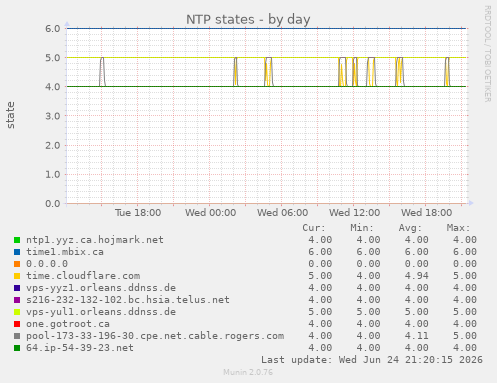Click the Munin 2.0.76 version text
This screenshot has width=497, height=383.
[248, 372]
